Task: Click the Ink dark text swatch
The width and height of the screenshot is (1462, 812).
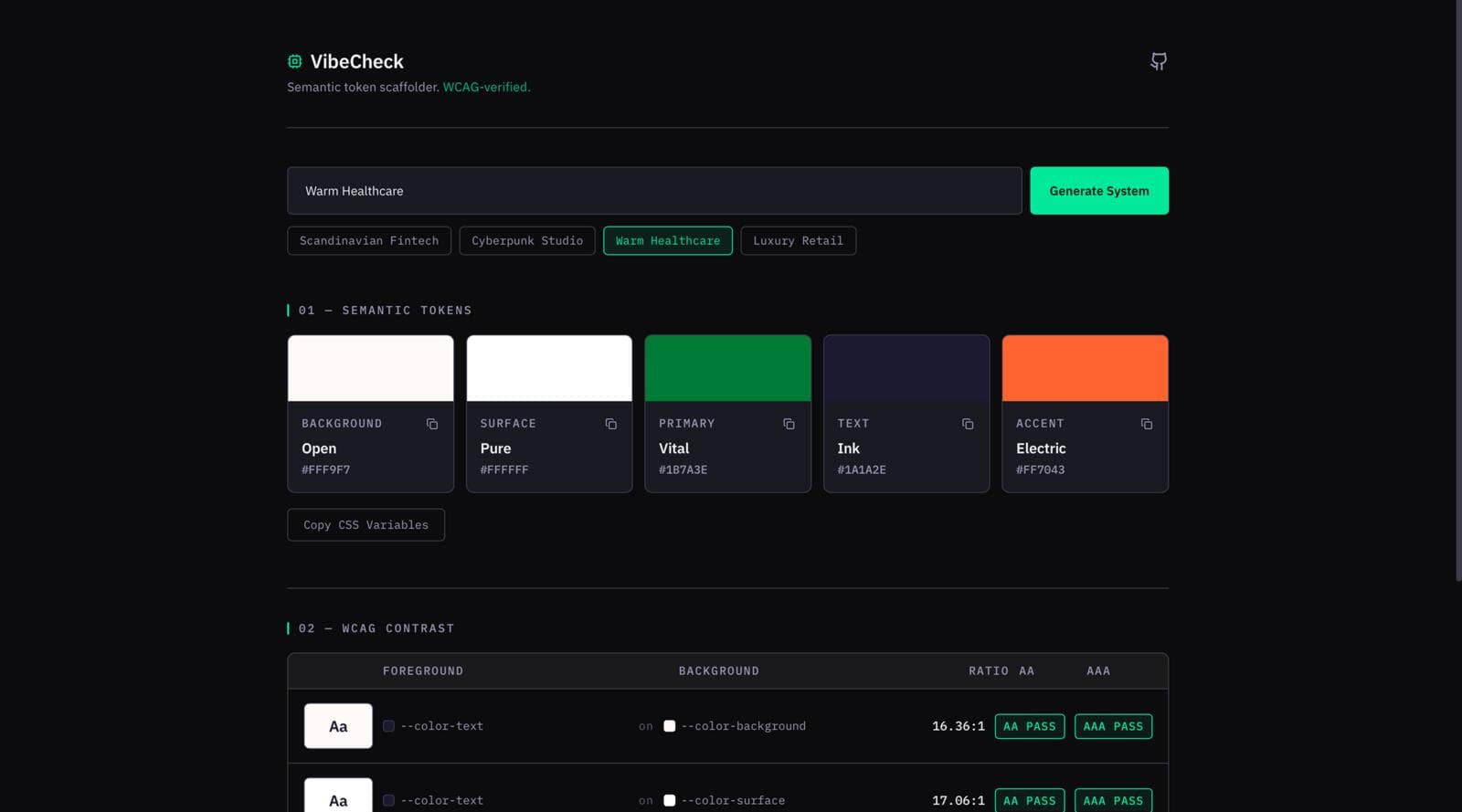Action: tap(906, 368)
